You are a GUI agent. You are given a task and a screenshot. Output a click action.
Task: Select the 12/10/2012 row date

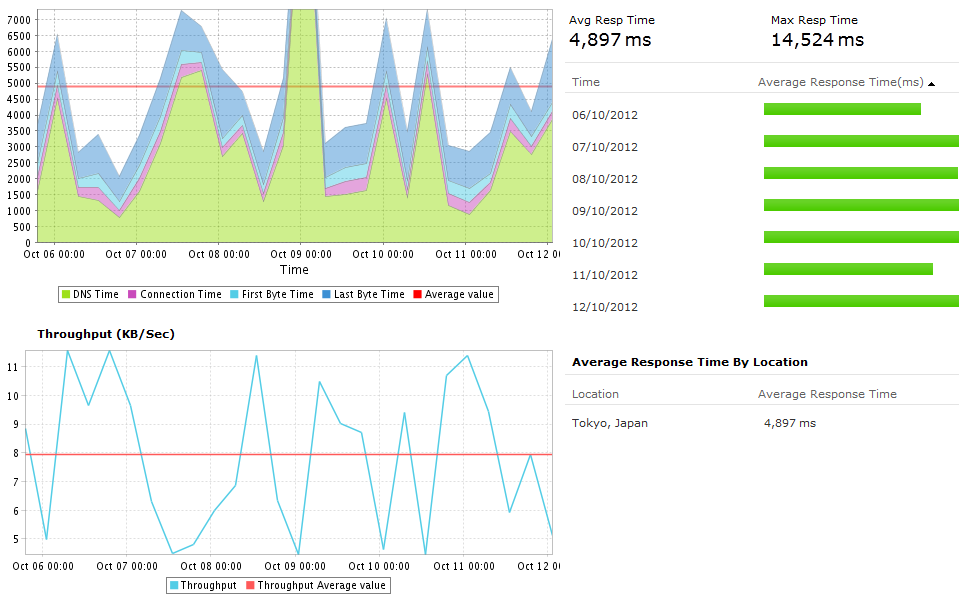click(605, 307)
